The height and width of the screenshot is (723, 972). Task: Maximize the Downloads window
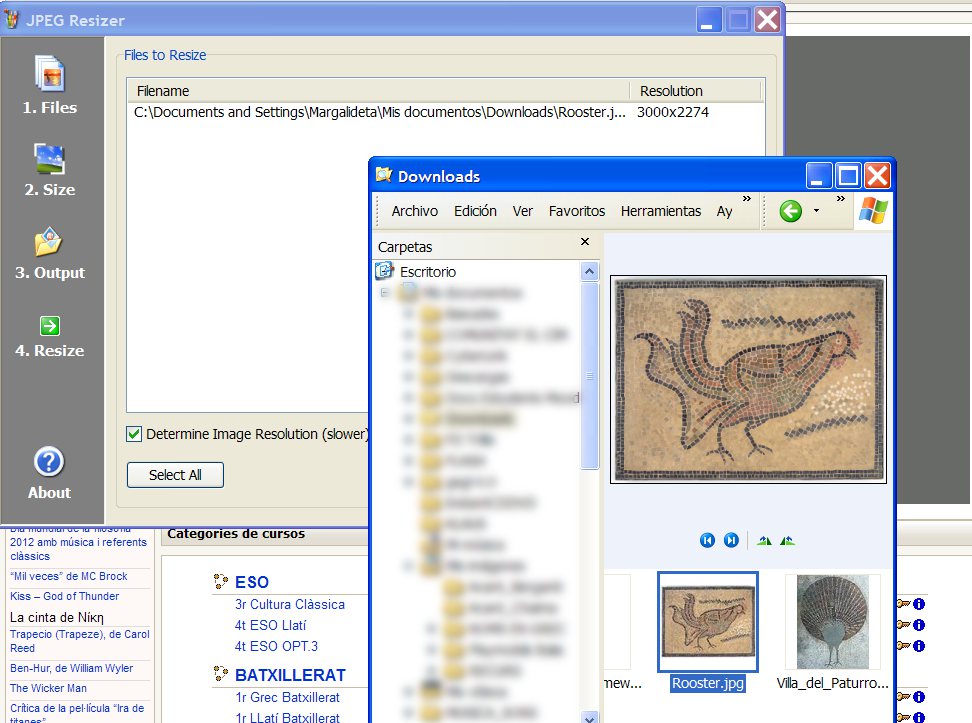[847, 175]
